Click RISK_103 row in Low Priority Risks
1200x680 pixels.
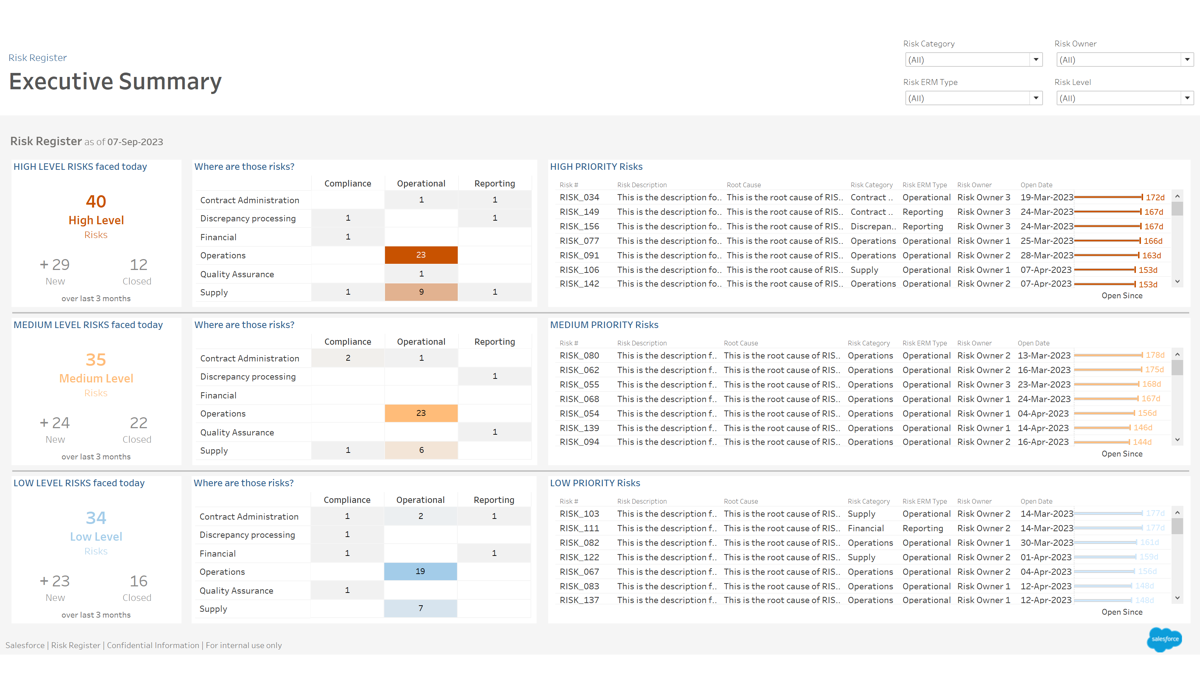point(579,514)
